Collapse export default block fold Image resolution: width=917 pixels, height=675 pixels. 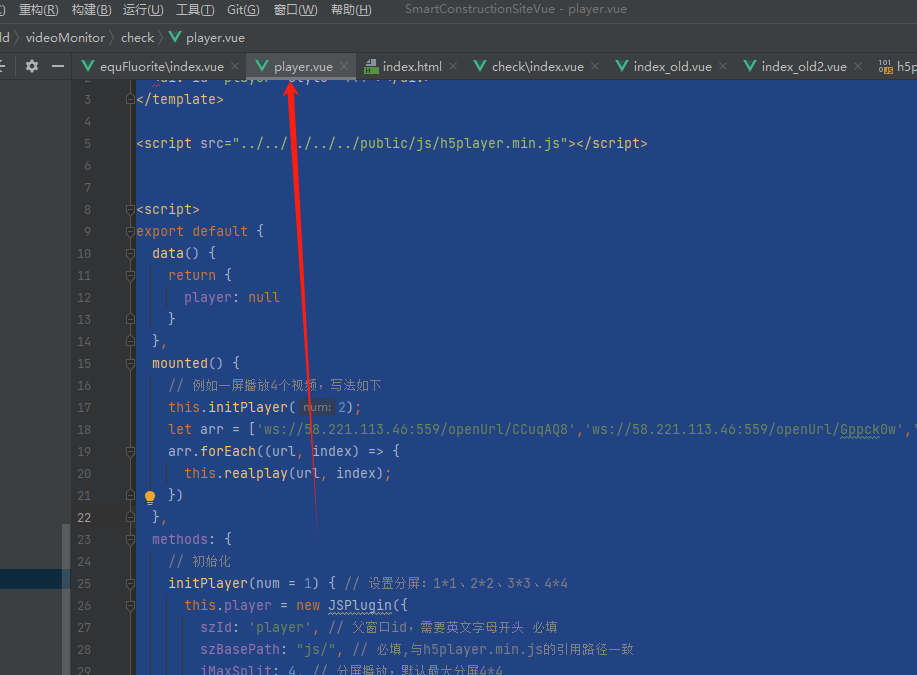click(x=130, y=232)
